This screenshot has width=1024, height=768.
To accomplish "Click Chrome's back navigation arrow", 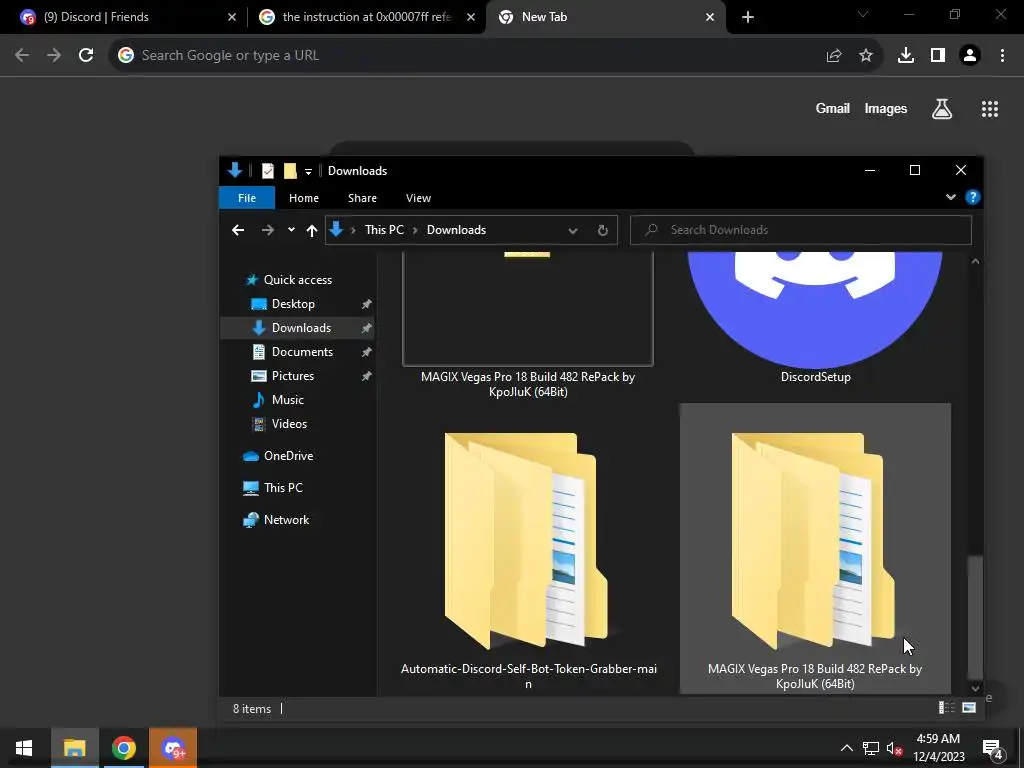I will click(22, 56).
